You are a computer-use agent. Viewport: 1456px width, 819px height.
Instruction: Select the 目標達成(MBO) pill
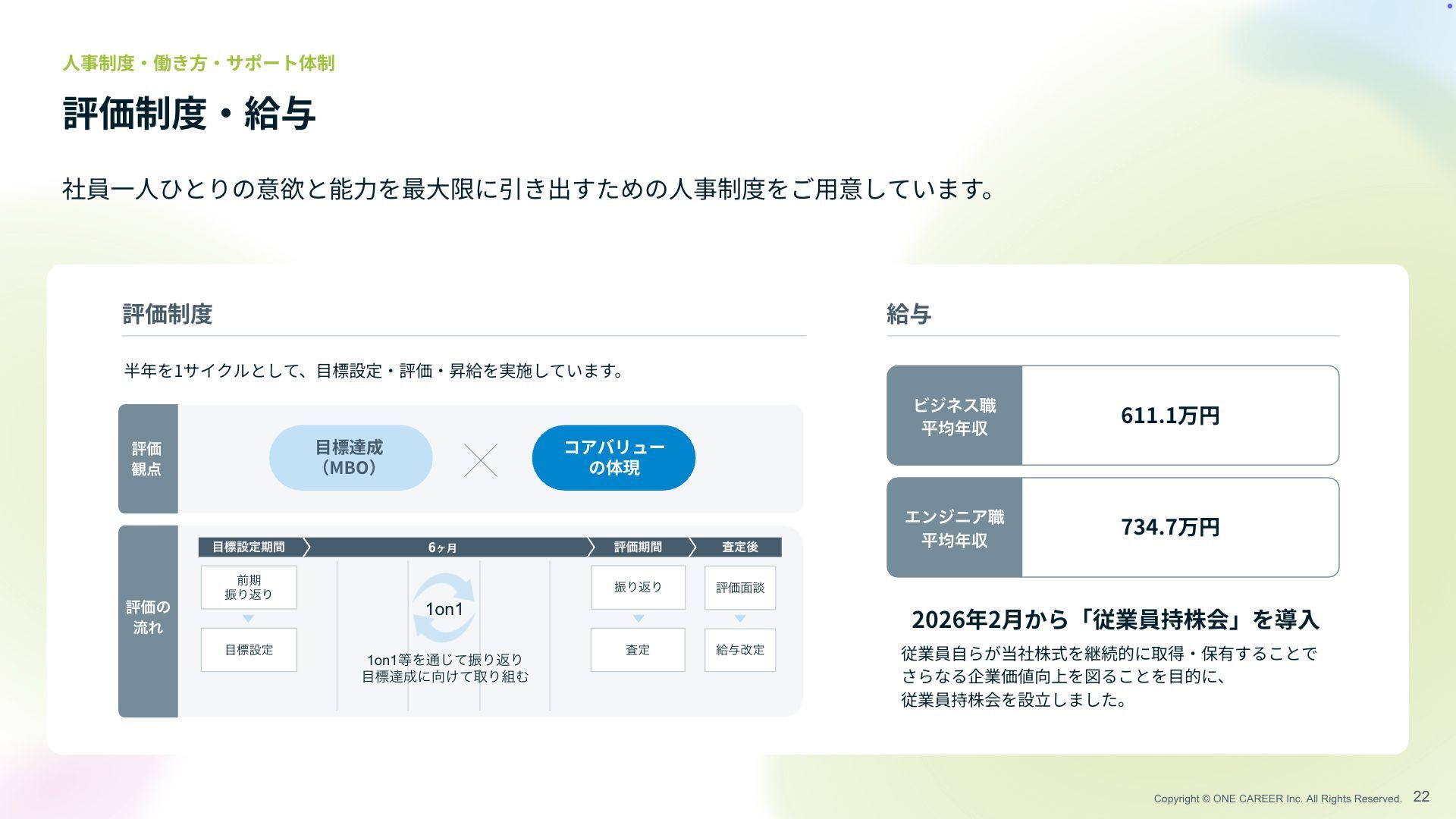click(x=350, y=457)
